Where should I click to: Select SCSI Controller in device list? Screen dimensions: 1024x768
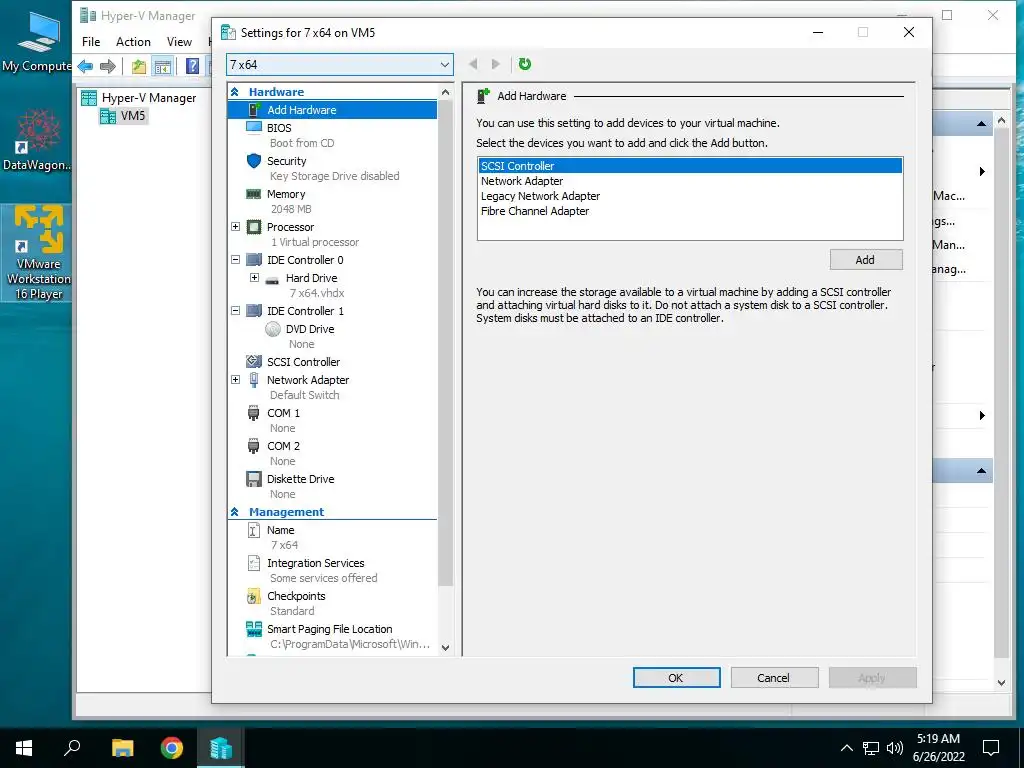tap(690, 166)
